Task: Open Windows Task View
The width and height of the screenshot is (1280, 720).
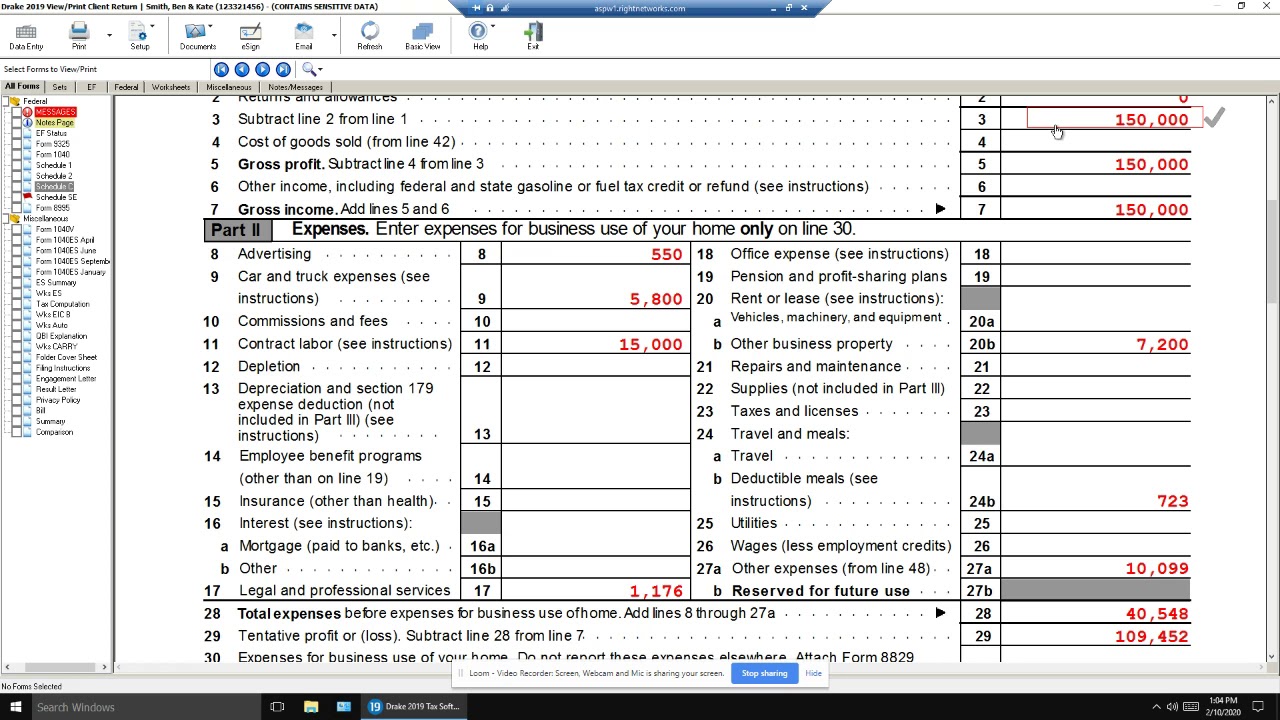Action: 277,707
